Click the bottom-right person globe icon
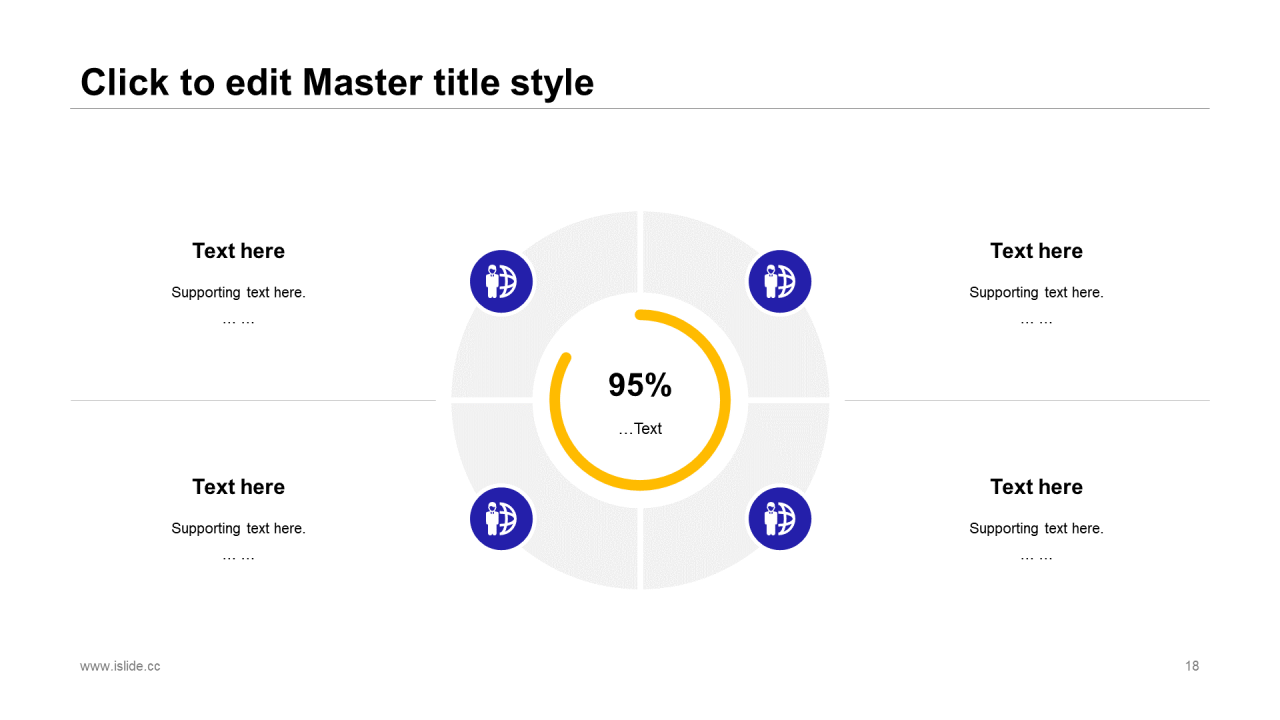Screen dimensions: 1280x720 [779, 518]
